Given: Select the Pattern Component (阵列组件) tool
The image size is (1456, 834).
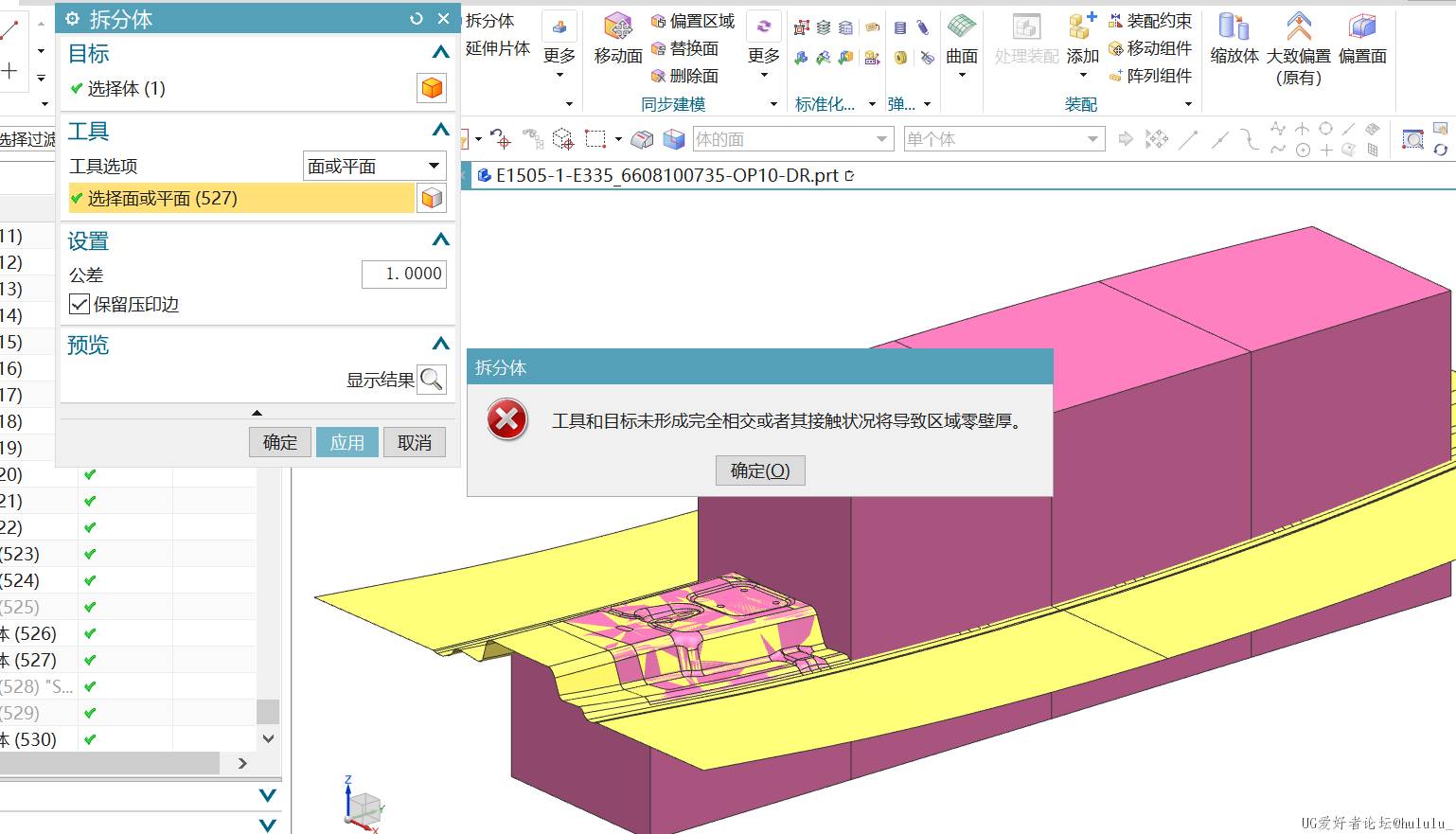Looking at the screenshot, I should [1150, 76].
